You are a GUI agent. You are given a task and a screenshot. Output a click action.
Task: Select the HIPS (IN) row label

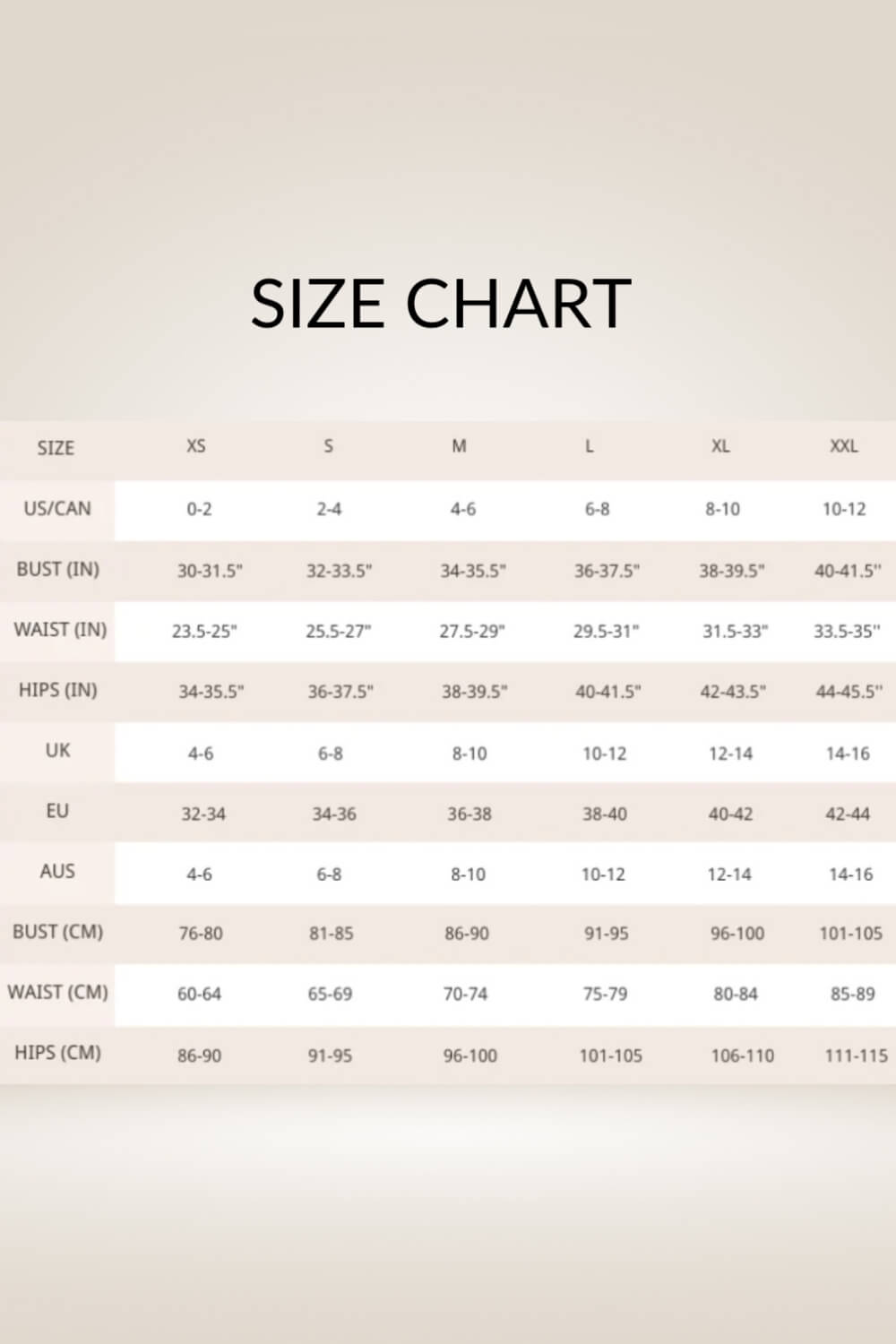pos(57,690)
